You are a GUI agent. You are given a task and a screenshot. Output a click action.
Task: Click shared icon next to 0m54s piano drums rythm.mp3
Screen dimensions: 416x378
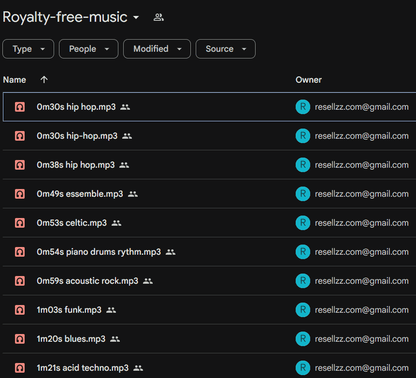(x=170, y=252)
